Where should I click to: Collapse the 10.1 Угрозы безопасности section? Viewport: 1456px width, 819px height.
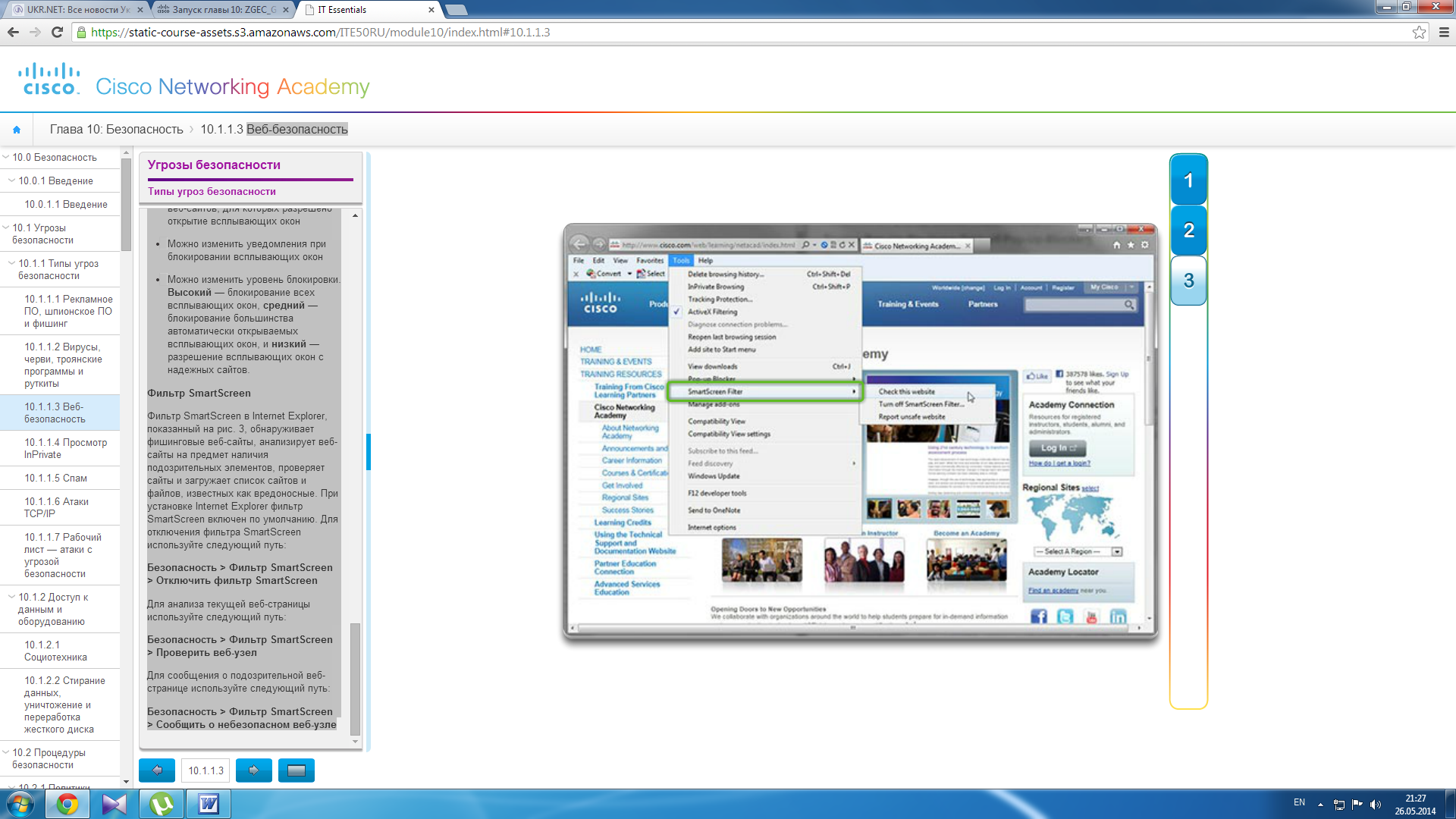[6, 227]
